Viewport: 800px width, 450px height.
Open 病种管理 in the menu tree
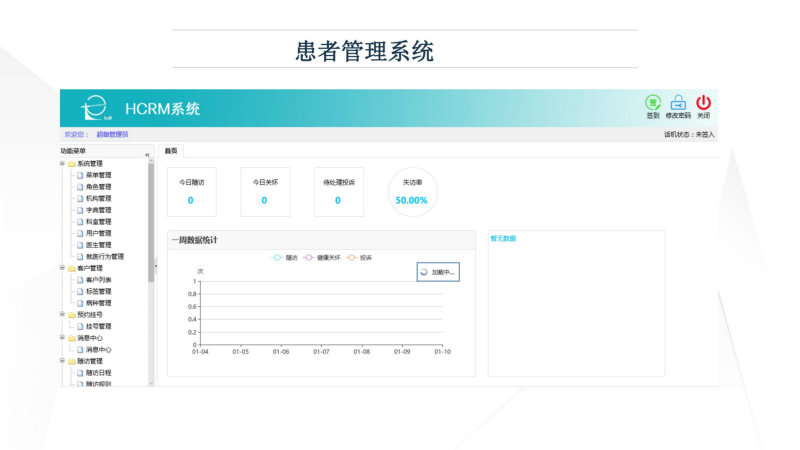pos(98,303)
